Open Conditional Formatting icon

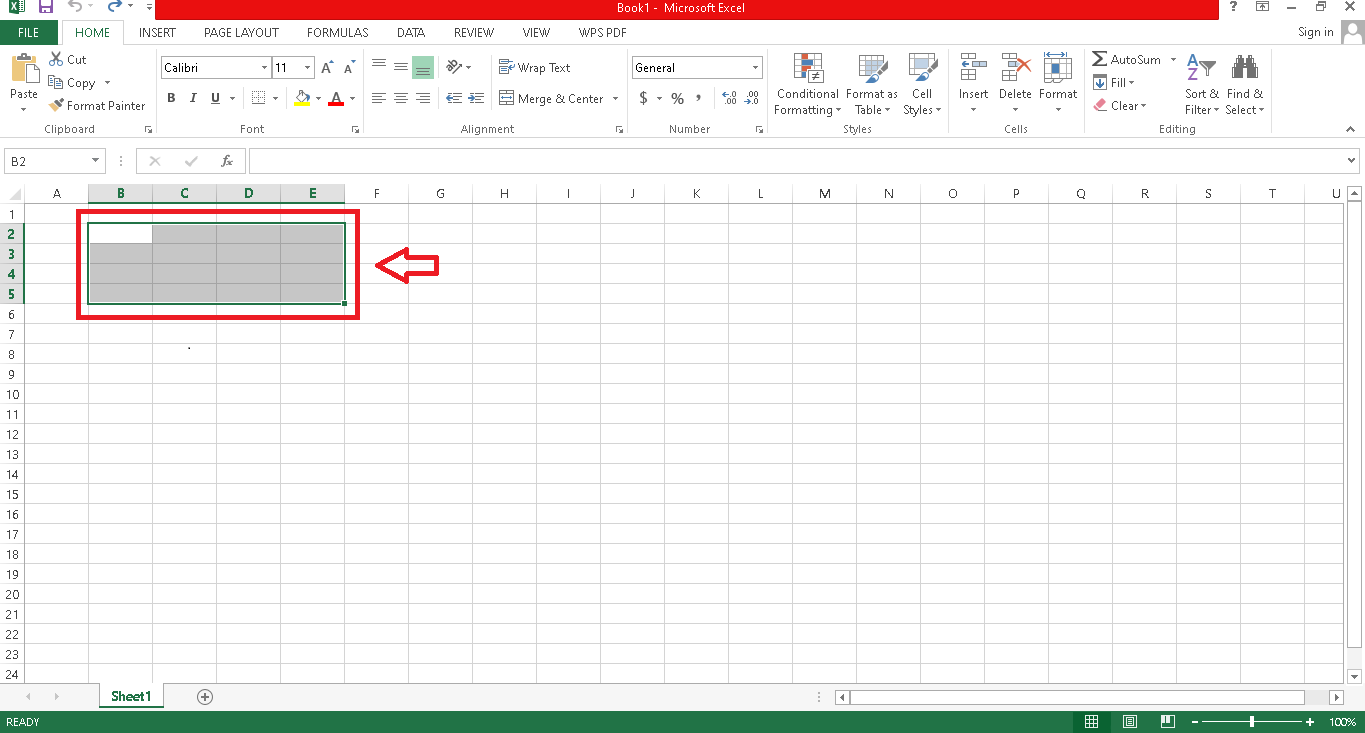[x=807, y=69]
